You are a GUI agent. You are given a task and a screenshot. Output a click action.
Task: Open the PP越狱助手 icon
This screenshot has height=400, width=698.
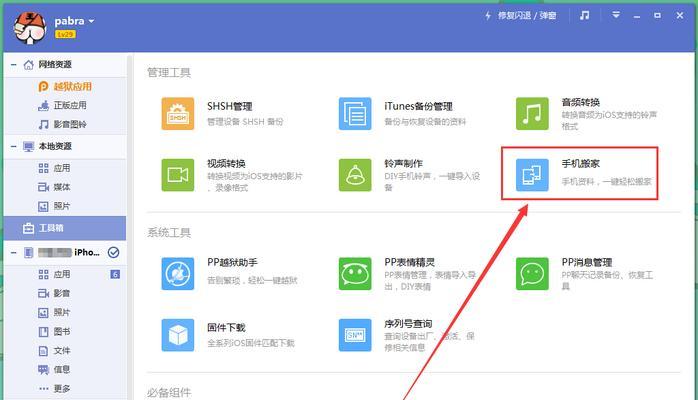178,274
